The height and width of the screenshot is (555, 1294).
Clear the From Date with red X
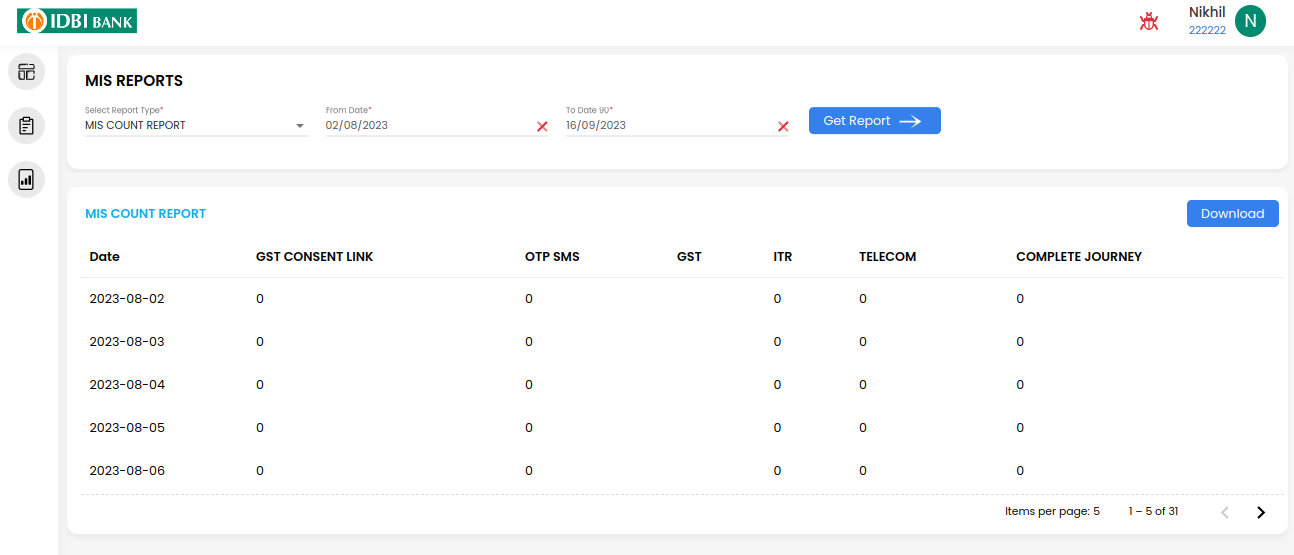[x=542, y=126]
